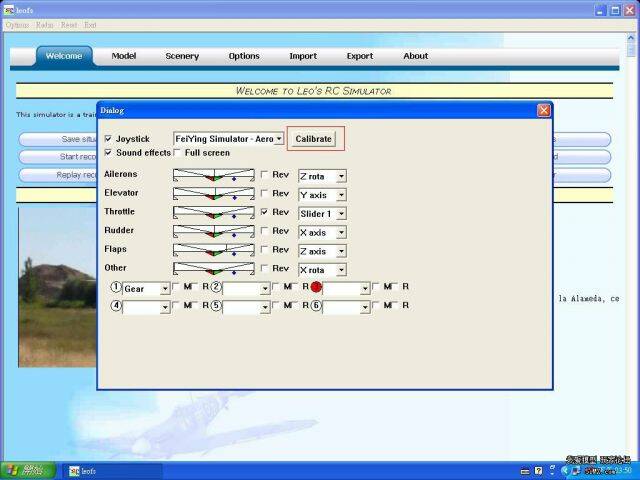Image resolution: width=640 pixels, height=480 pixels.
Task: Open Flaps axis dropdown showing Z axis
Action: (322, 251)
